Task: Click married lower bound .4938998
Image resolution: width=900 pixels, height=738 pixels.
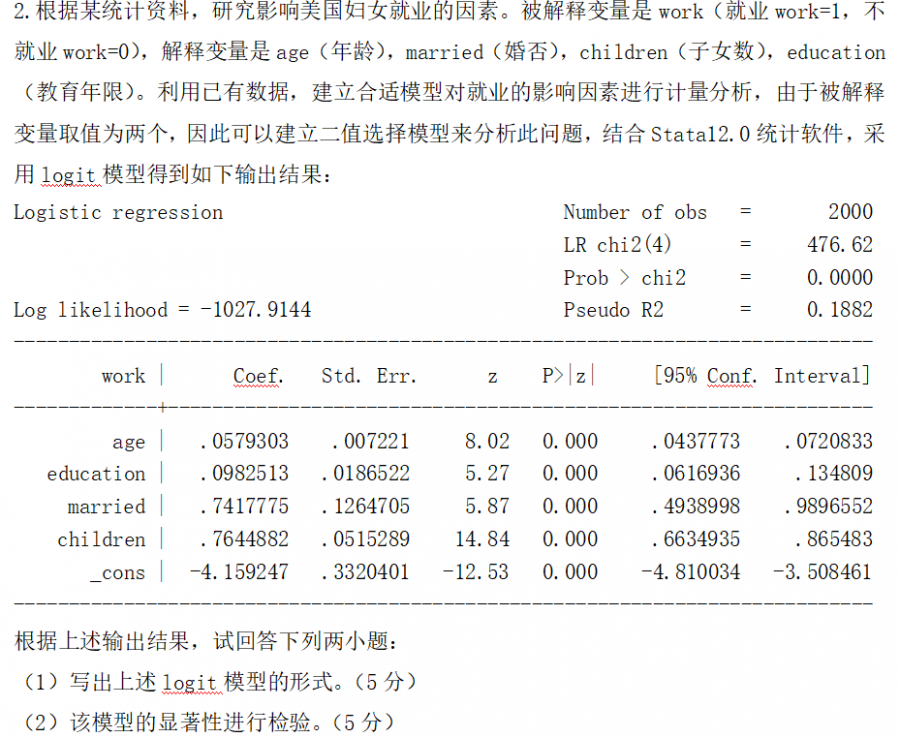Action: tap(696, 506)
